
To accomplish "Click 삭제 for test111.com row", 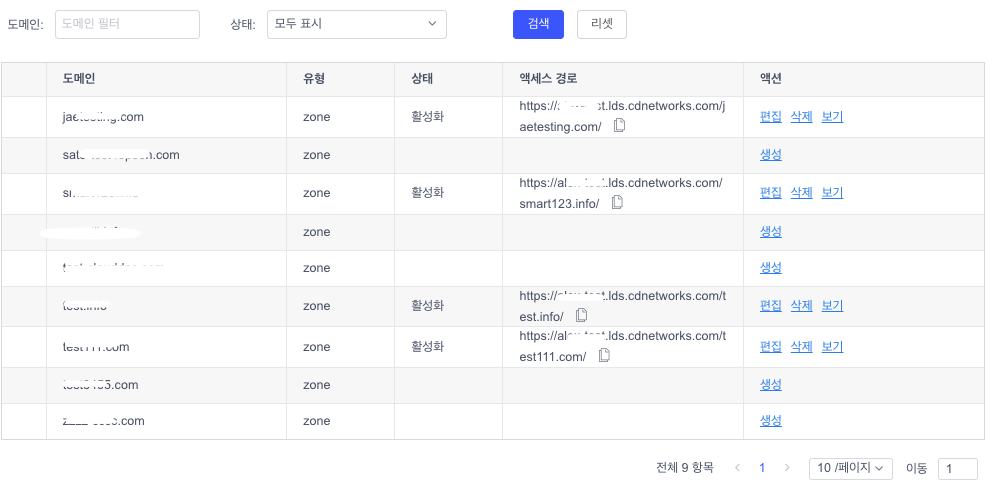I will [x=801, y=347].
